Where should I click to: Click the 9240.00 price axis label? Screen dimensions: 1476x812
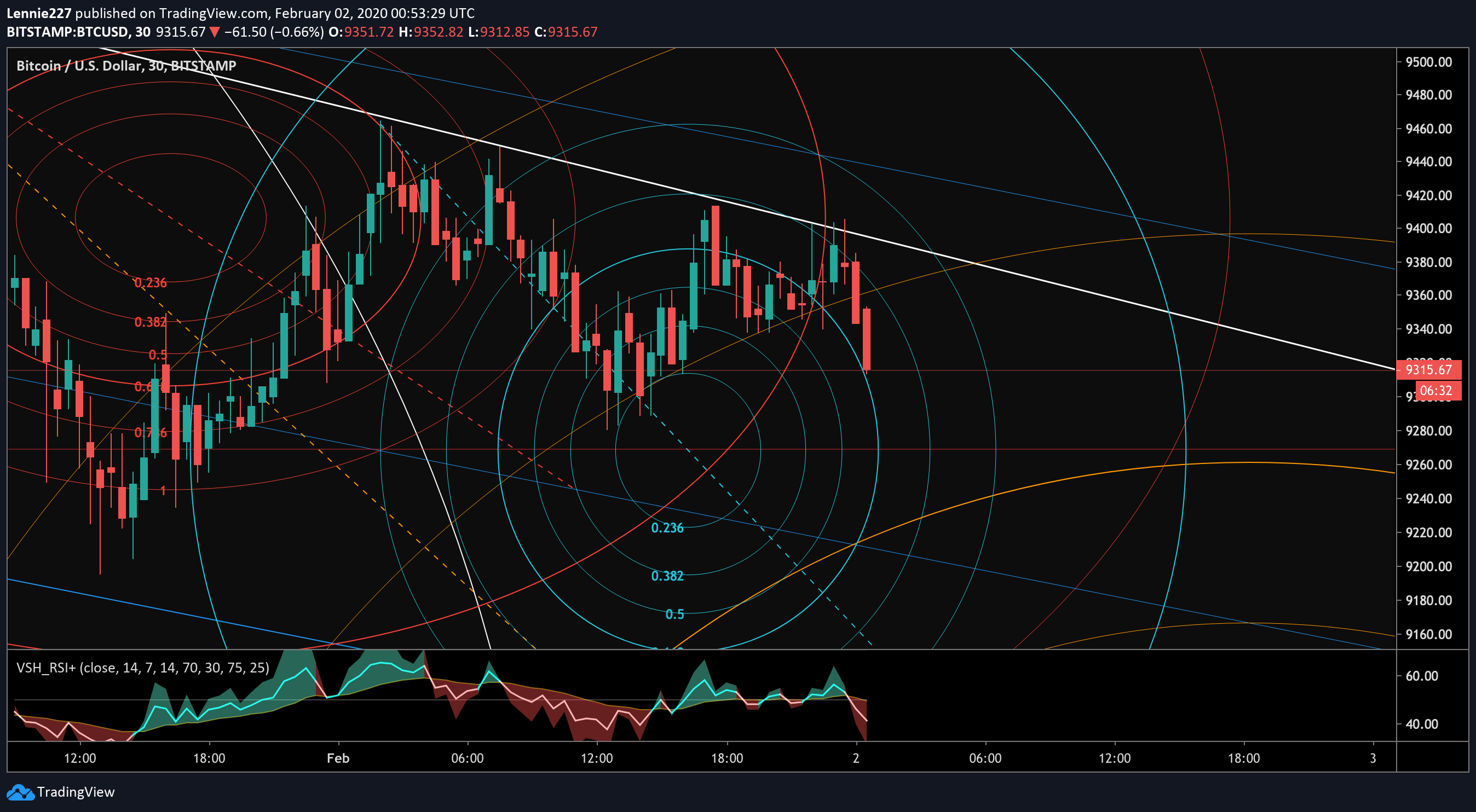point(1429,499)
